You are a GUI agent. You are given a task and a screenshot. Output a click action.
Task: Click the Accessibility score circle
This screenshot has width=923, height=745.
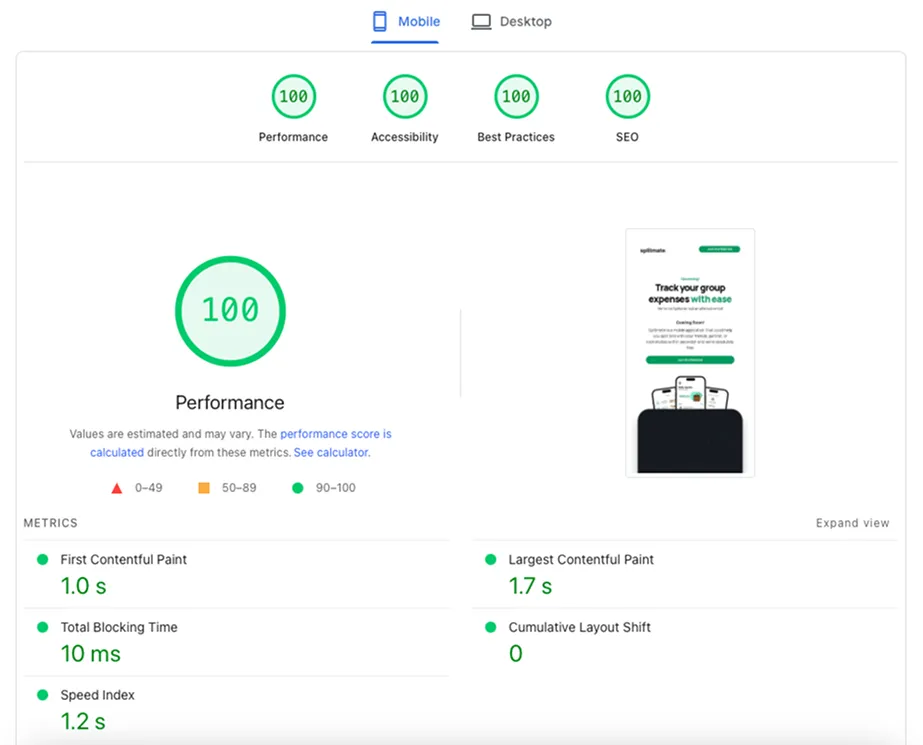tap(404, 97)
